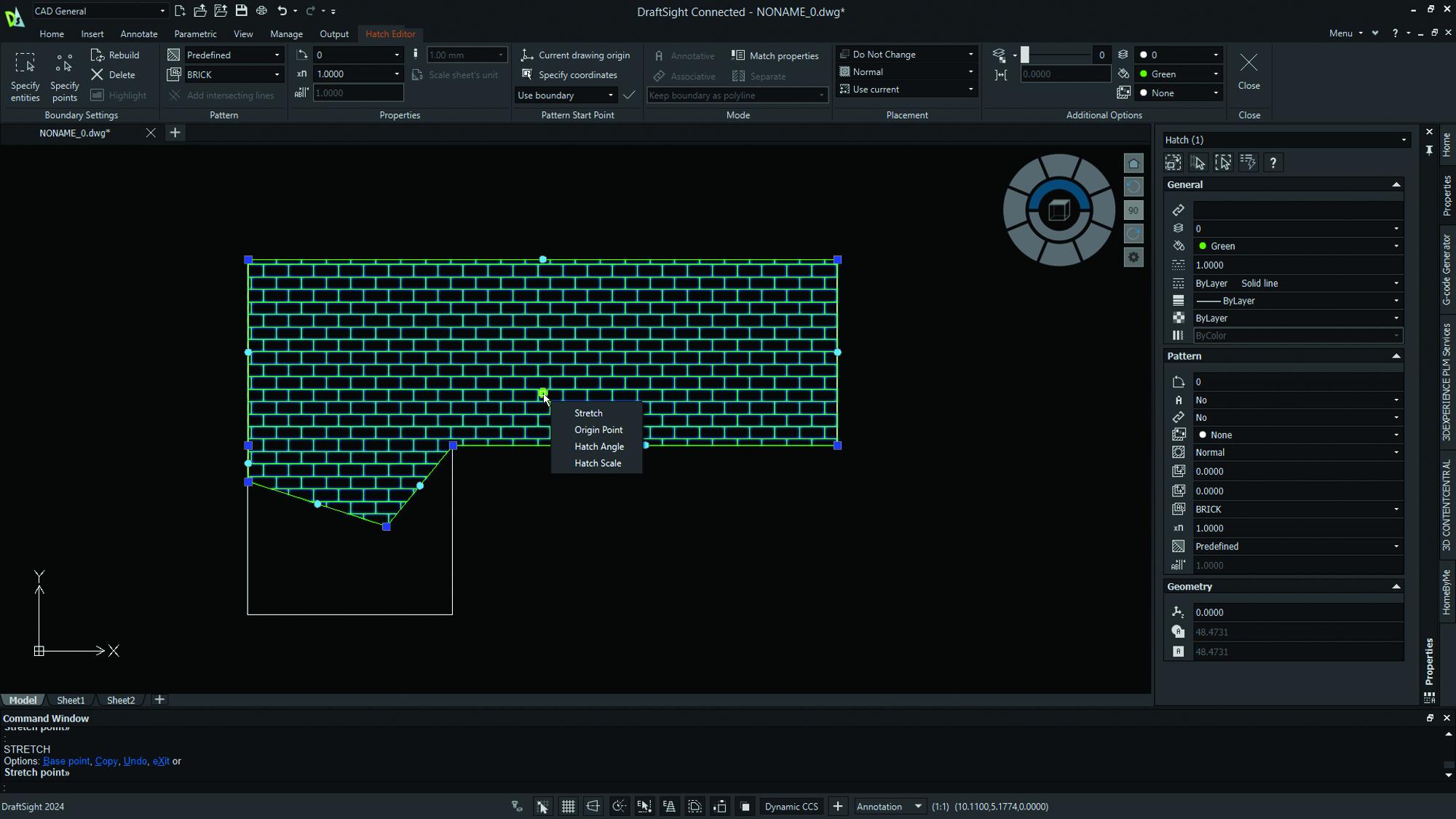Click the Open file icon in quick access toolbar
Image resolution: width=1456 pixels, height=819 pixels.
point(200,11)
